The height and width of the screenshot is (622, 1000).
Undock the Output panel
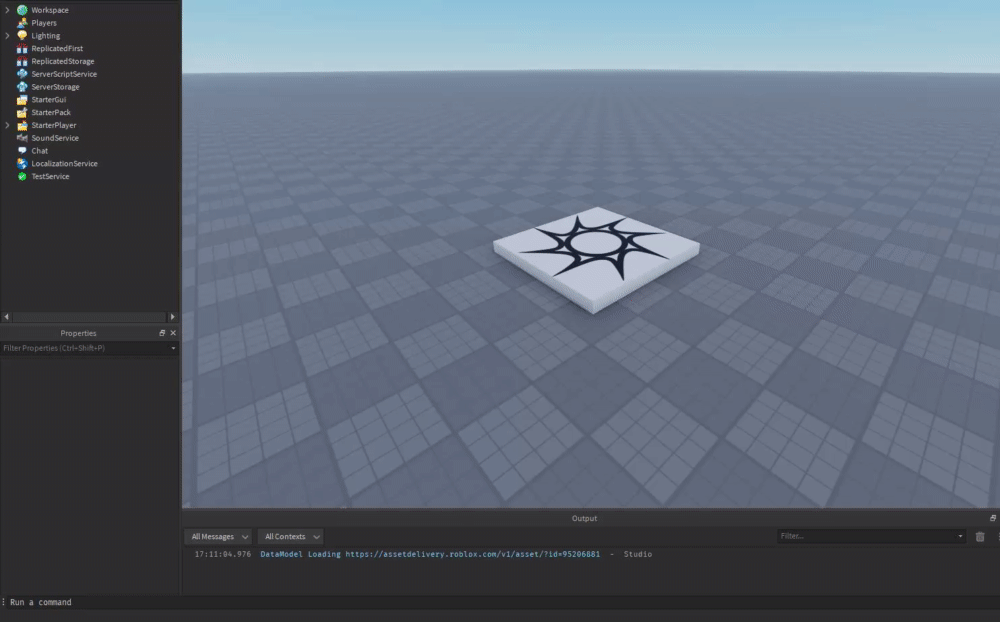[993, 518]
